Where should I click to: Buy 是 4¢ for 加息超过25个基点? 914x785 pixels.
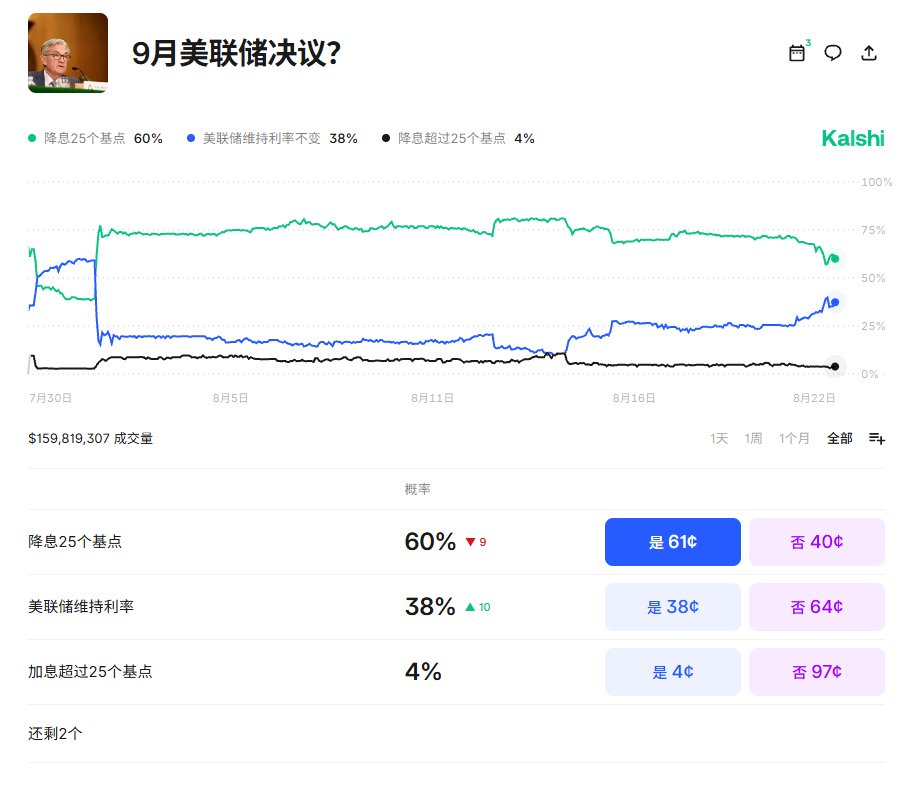673,672
